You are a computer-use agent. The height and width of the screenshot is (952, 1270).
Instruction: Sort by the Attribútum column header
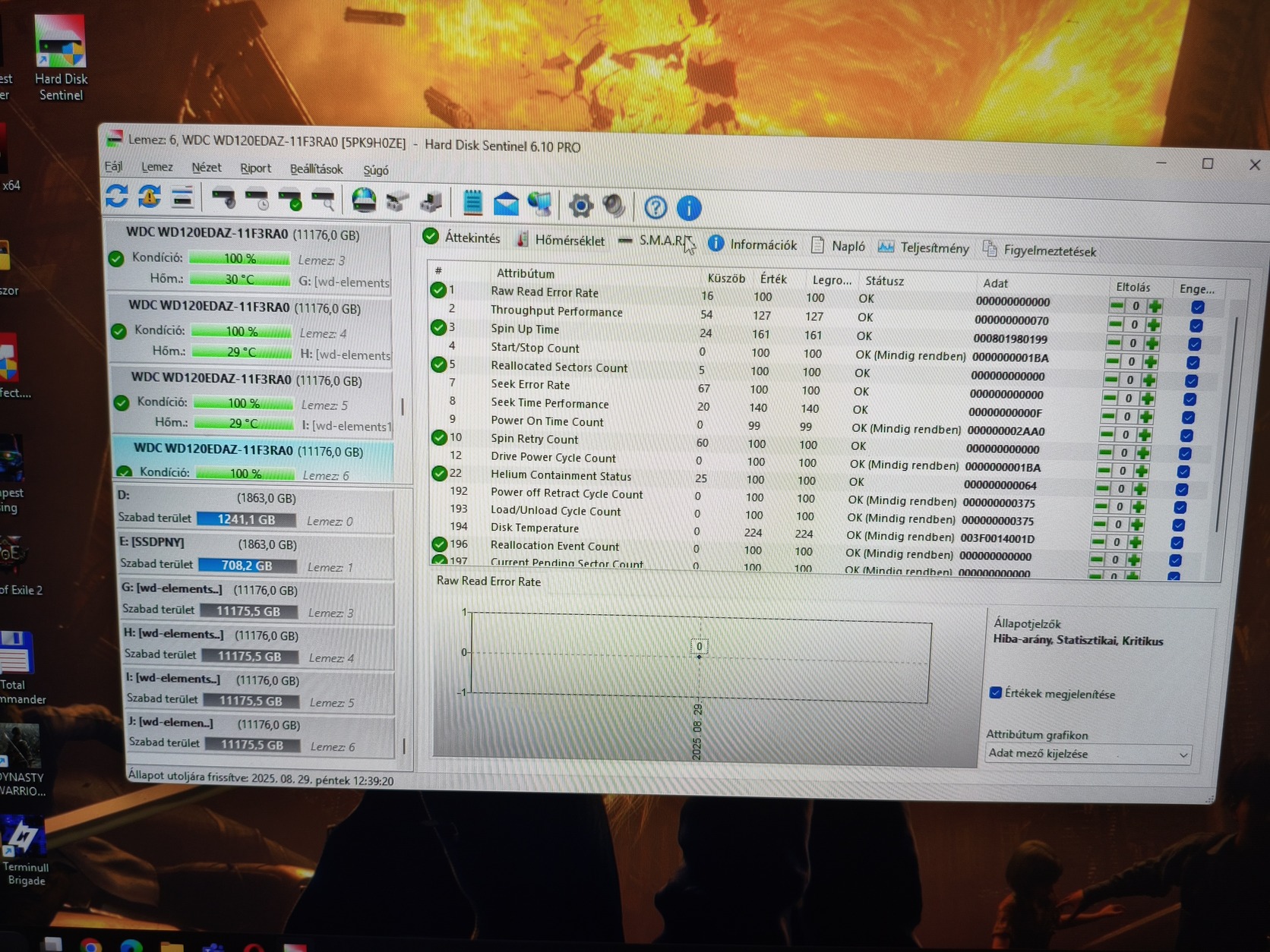(526, 273)
